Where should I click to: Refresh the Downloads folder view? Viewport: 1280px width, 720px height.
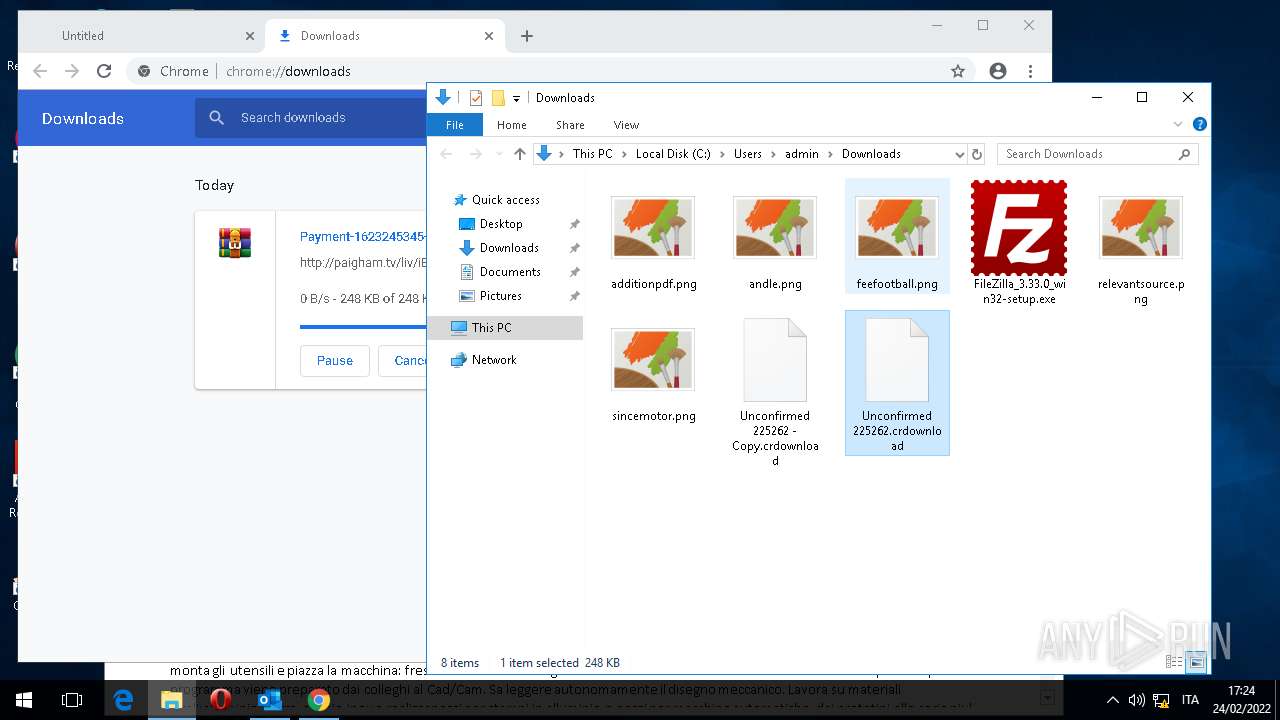(x=977, y=154)
